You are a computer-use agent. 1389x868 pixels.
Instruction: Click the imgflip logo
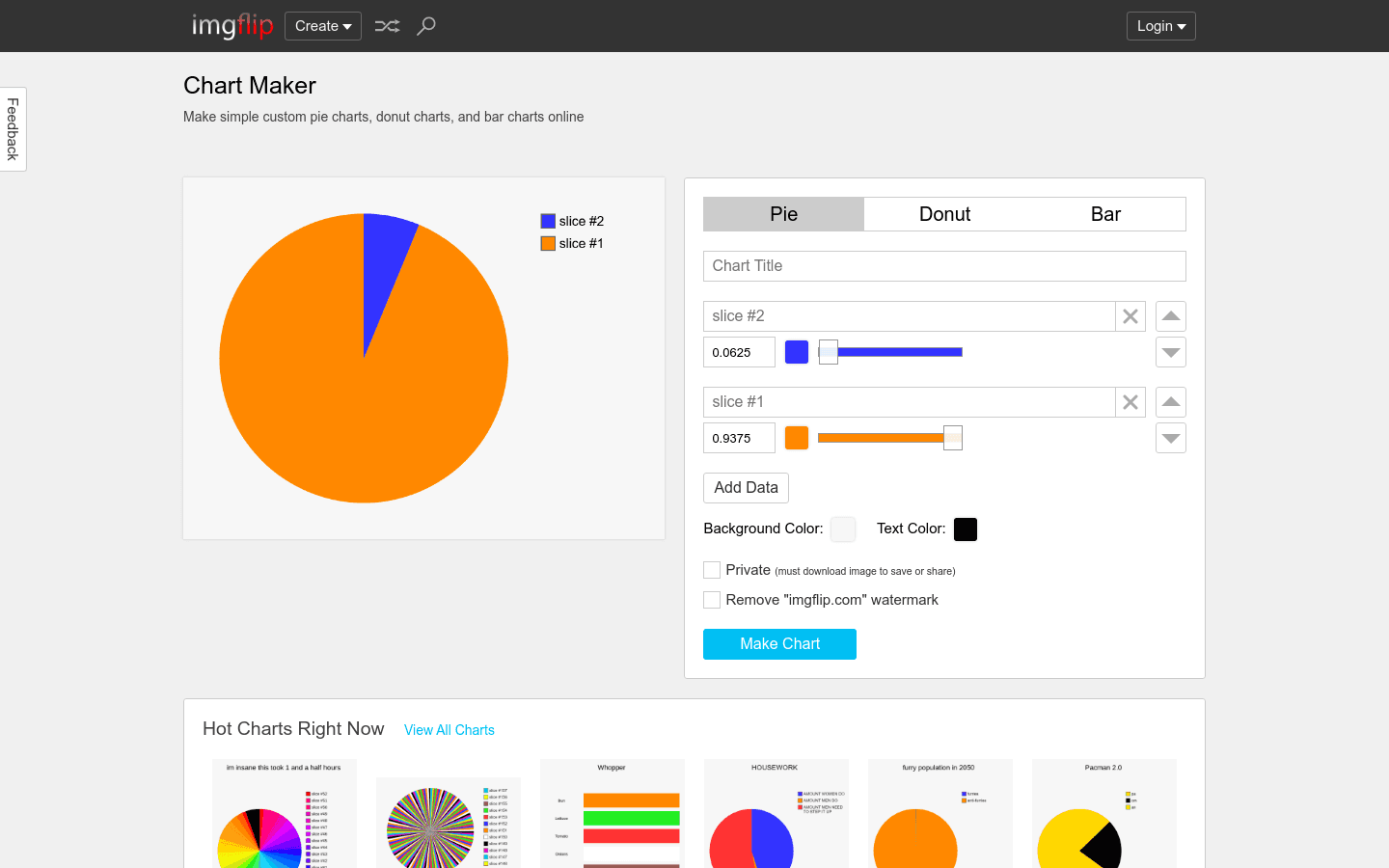[231, 26]
